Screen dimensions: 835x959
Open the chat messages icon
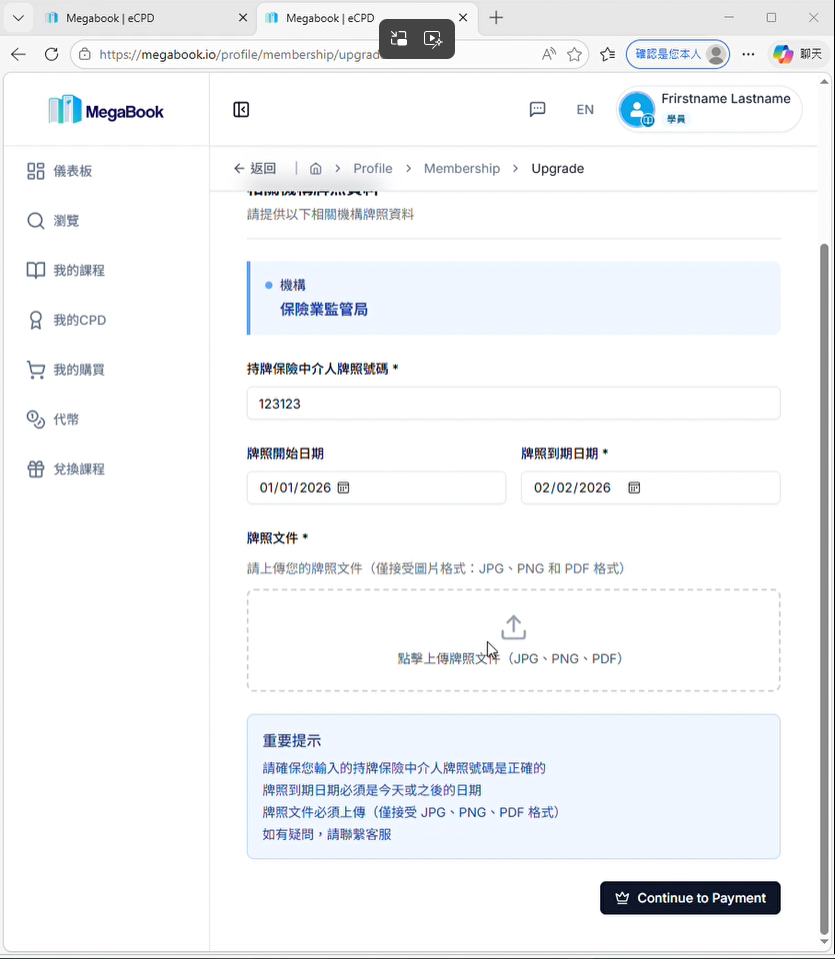point(537,109)
